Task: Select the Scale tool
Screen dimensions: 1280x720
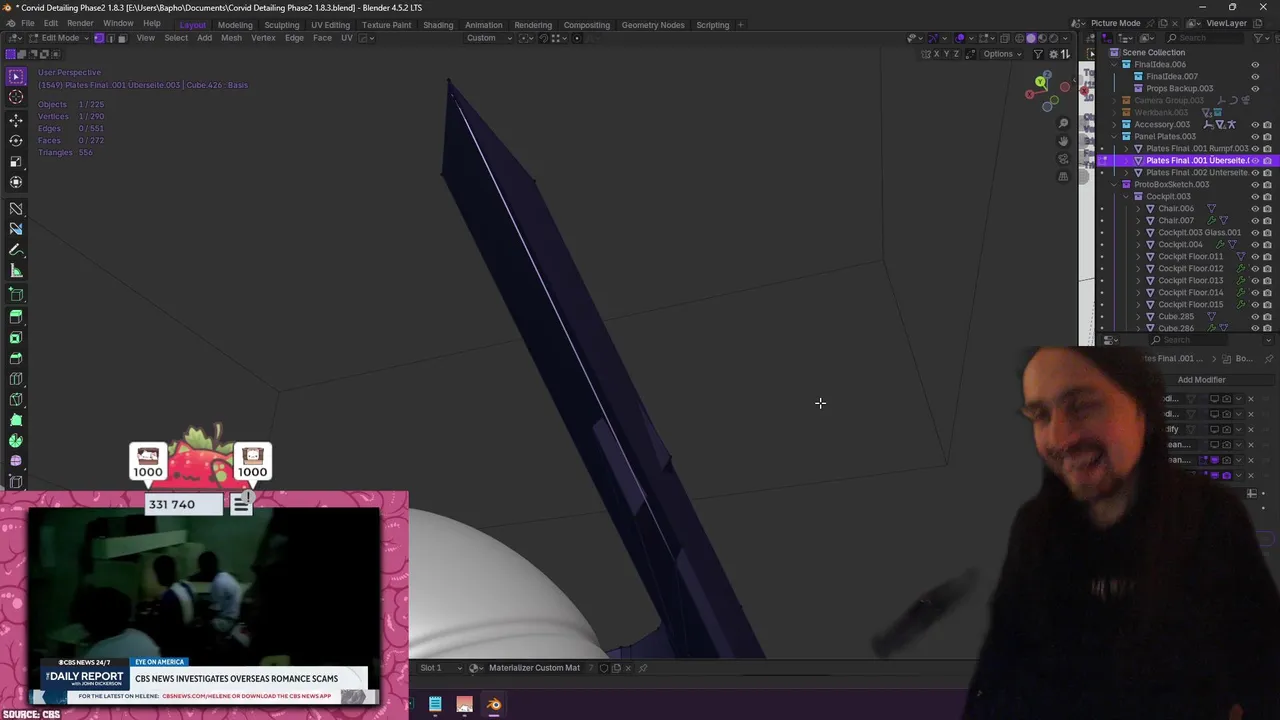Action: (x=16, y=162)
